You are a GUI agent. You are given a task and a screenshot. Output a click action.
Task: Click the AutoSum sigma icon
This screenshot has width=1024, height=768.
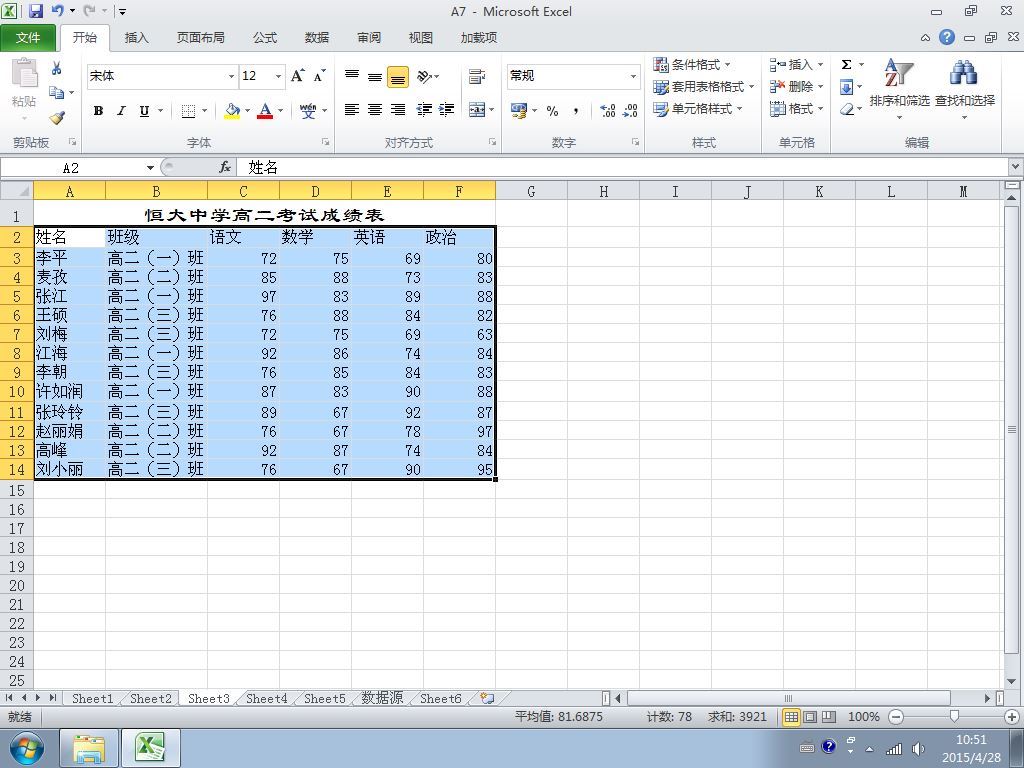pyautogui.click(x=846, y=64)
